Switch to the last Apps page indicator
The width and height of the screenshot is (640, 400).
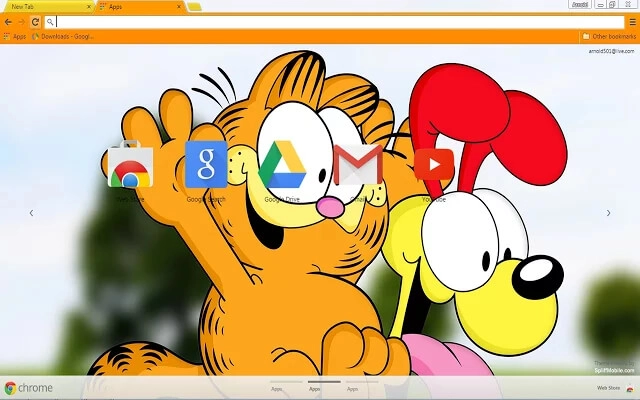[x=362, y=386]
